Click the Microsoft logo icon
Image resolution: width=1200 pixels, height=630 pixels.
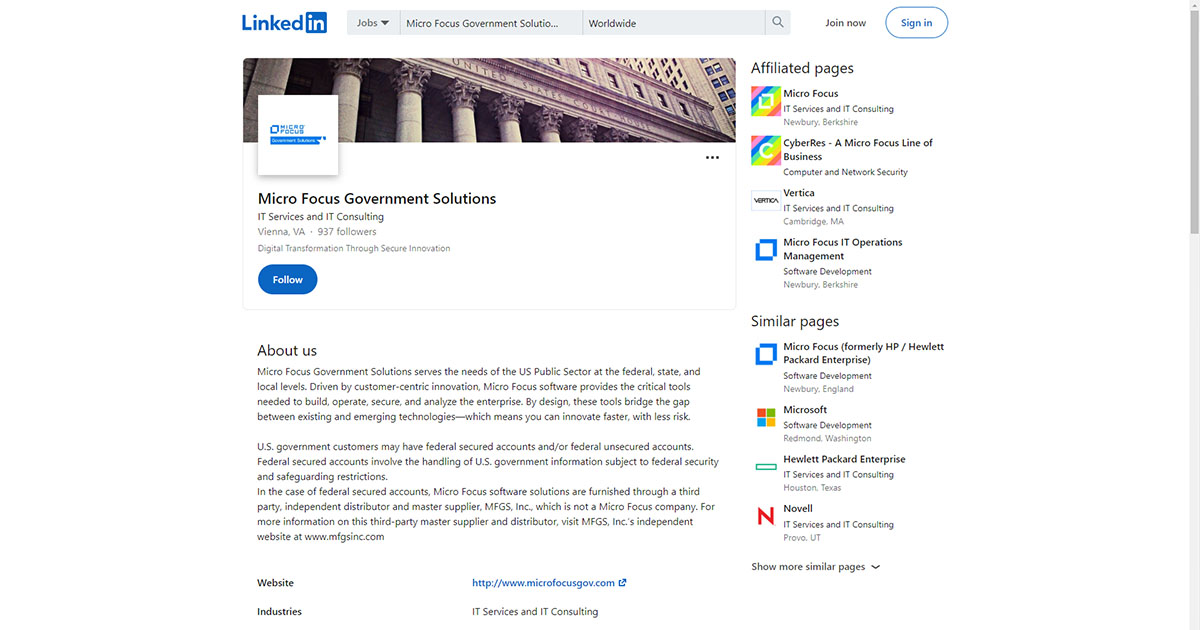(x=766, y=417)
